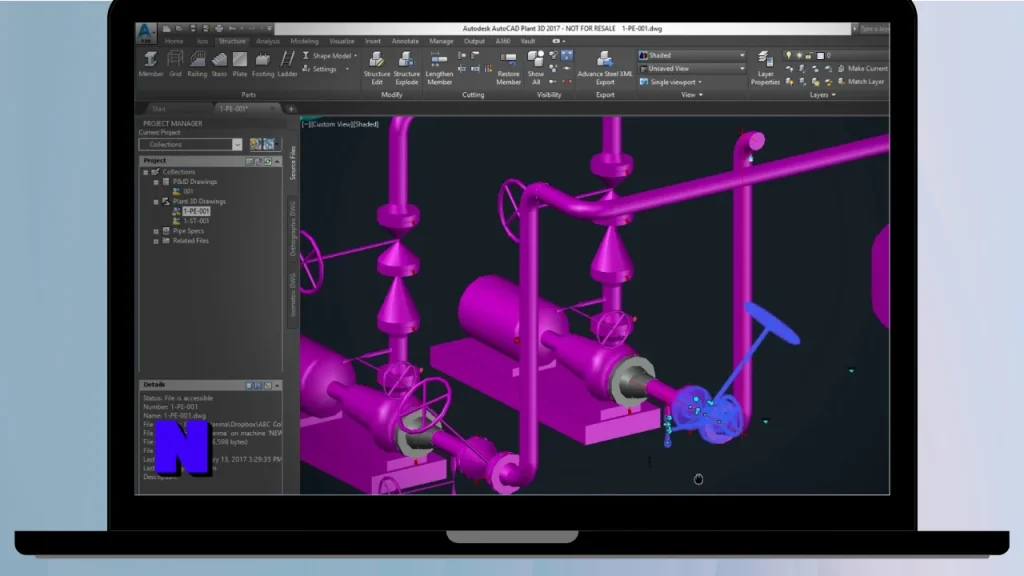Open the Shaded visual style dropdown

point(692,56)
